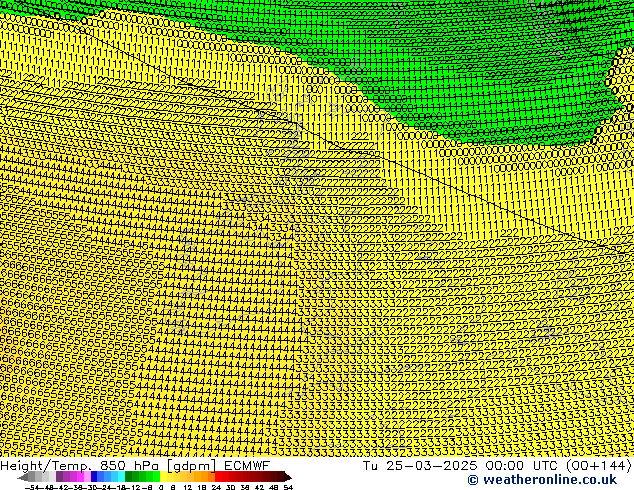The height and width of the screenshot is (490, 634).
Task: Click the bright green legend swatch below 0
Action: tap(156, 477)
